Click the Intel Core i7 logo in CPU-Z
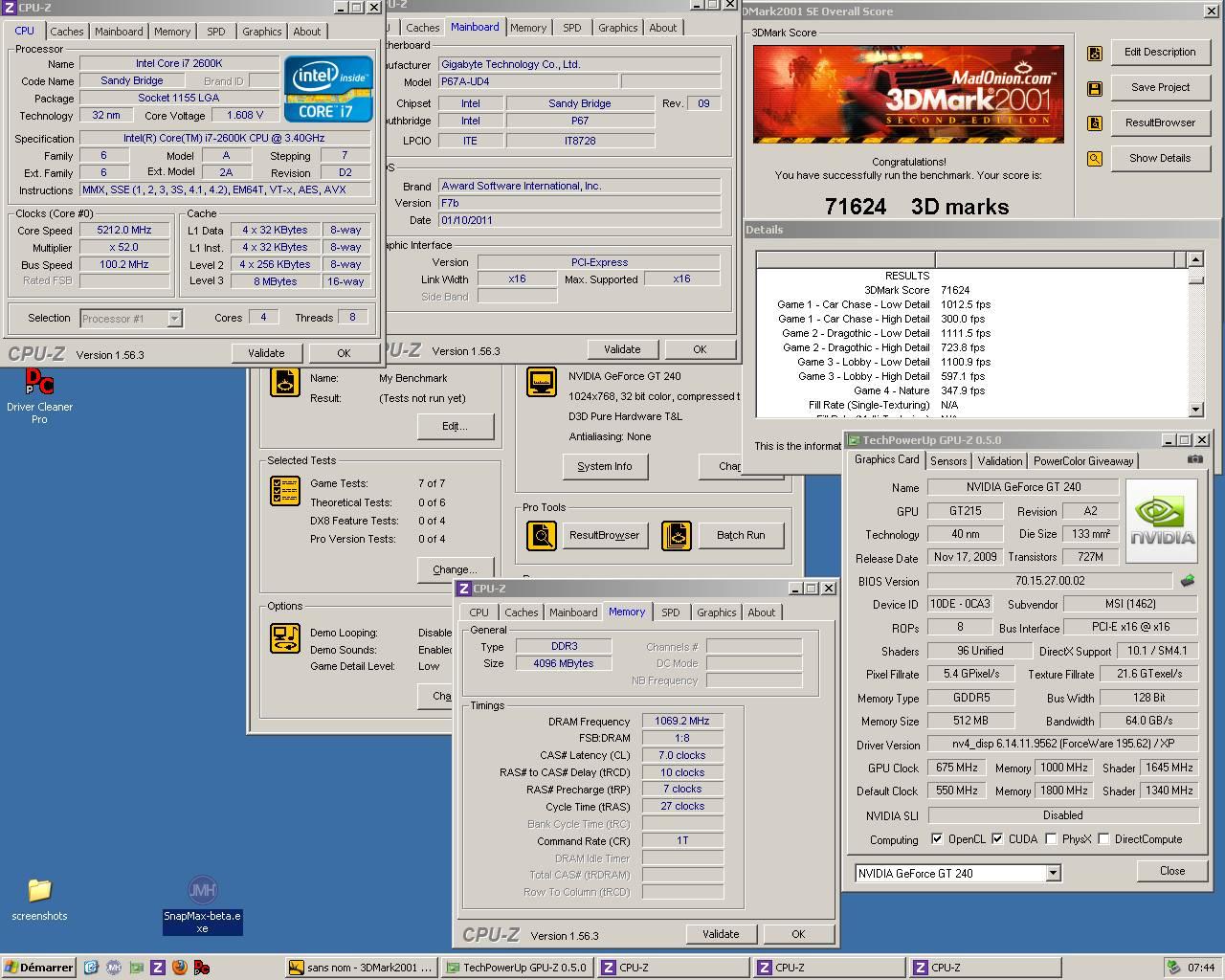The image size is (1225, 980). click(x=328, y=88)
